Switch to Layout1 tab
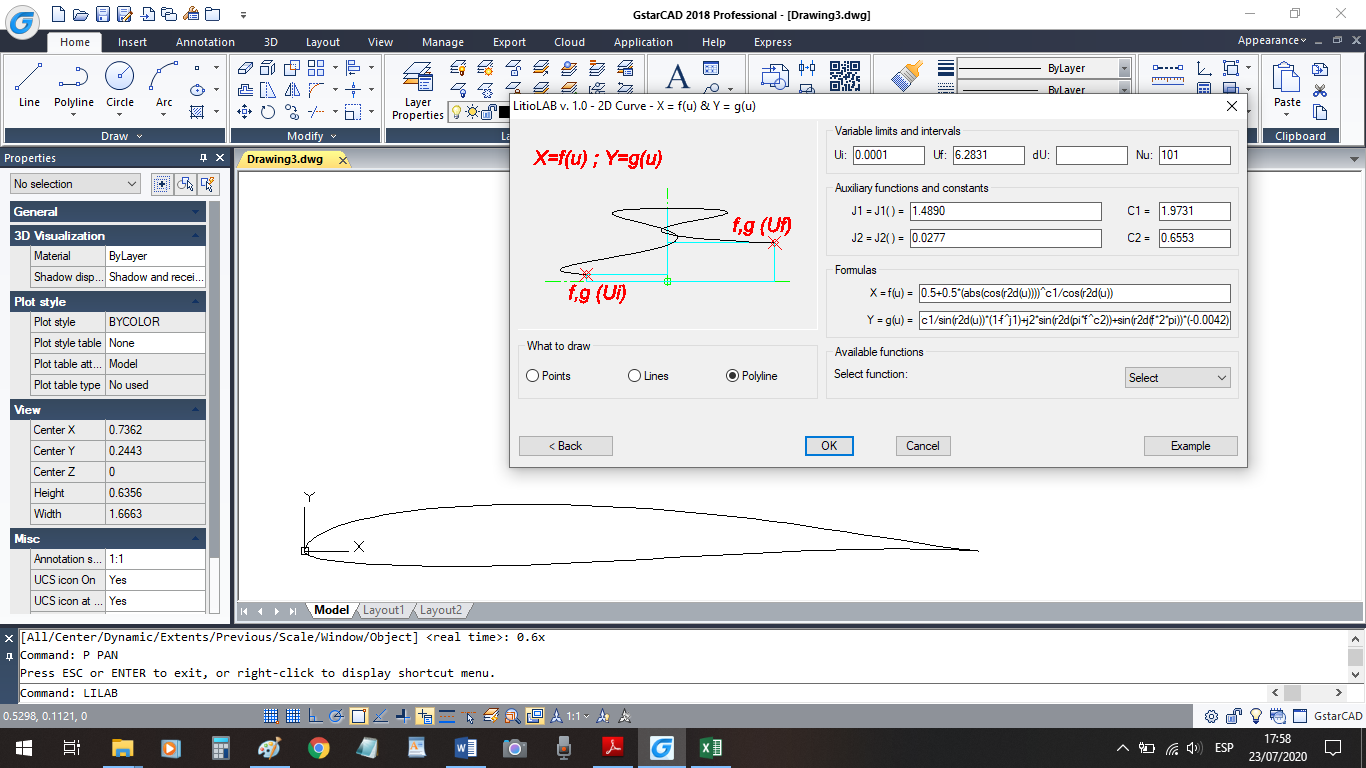The width and height of the screenshot is (1366, 768). coord(383,610)
